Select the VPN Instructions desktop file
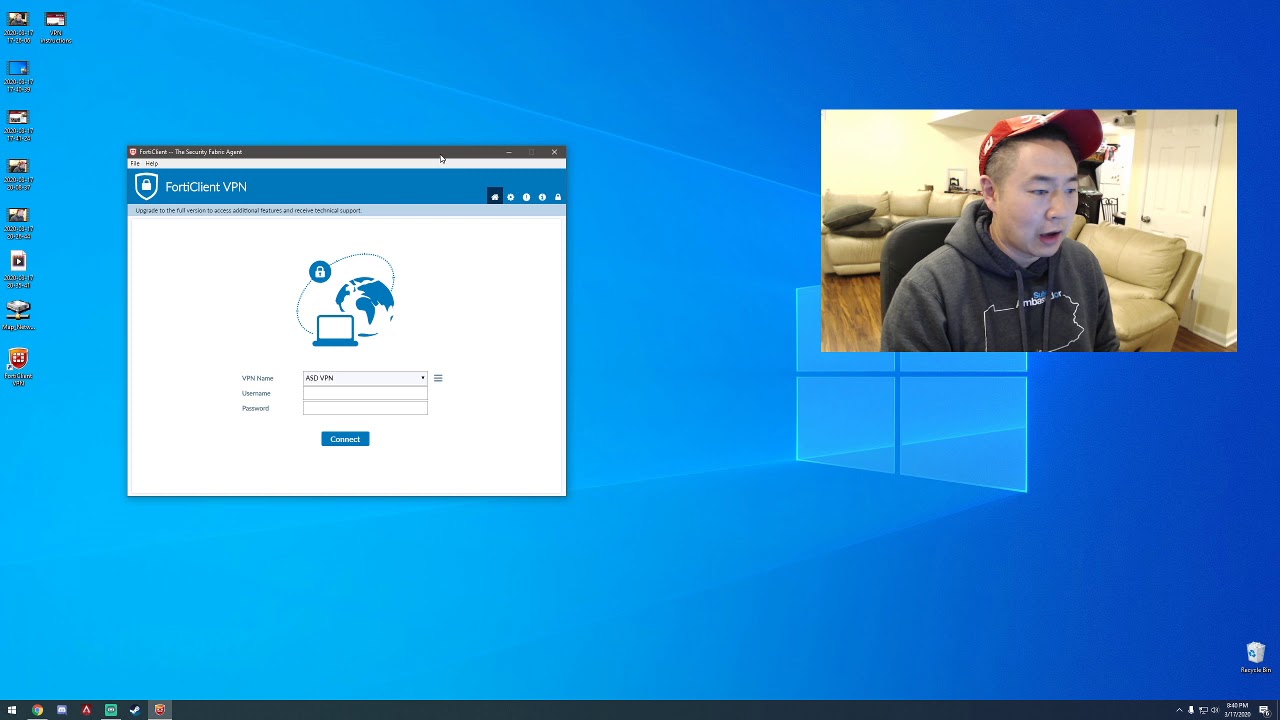 56,28
